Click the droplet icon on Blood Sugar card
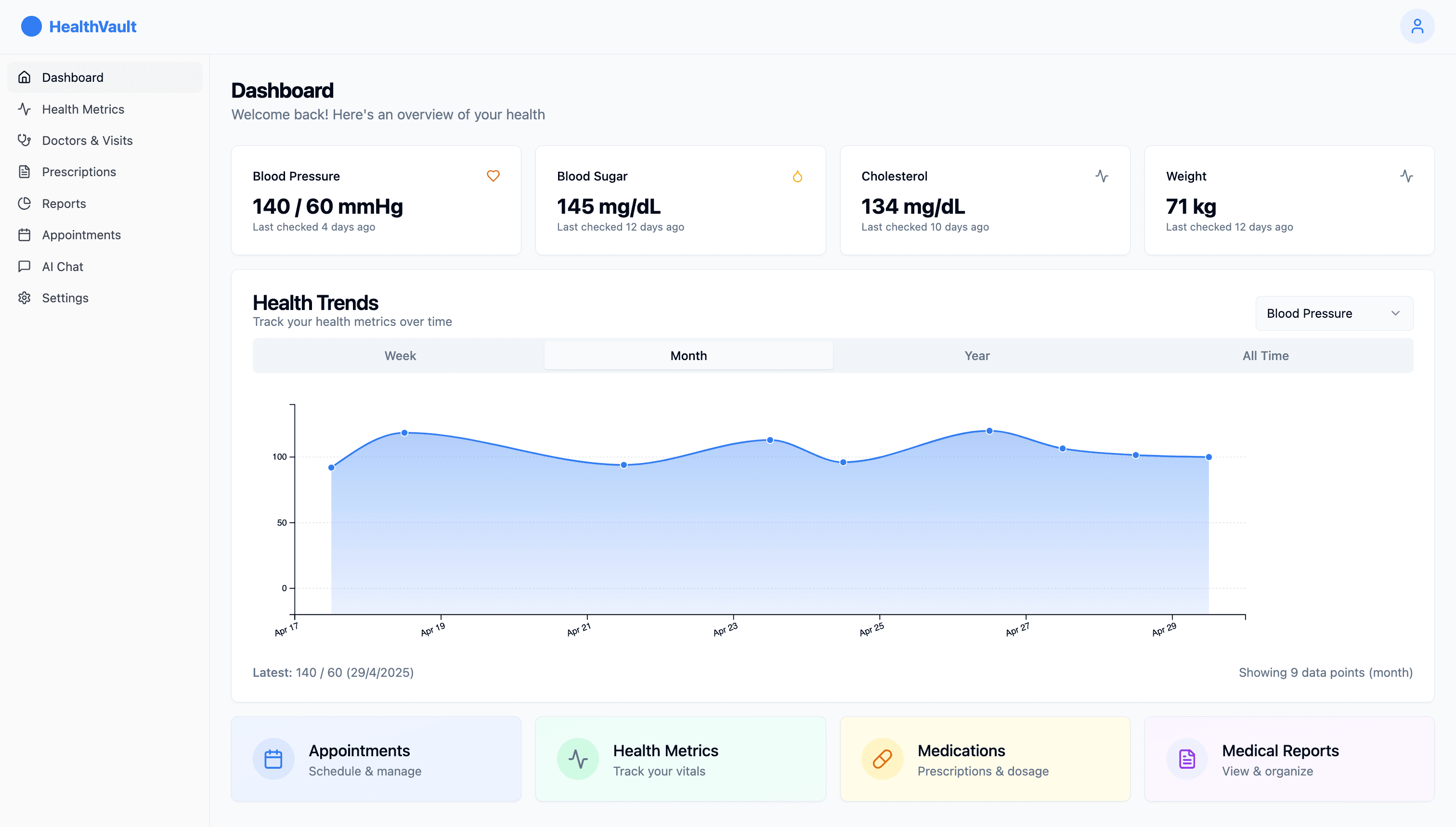1456x827 pixels. point(797,177)
